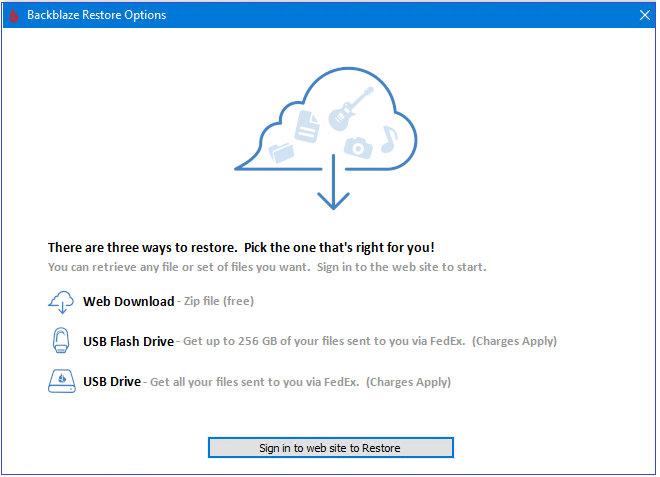Select the USB Flash Drive icon
660x477 pixels.
pyautogui.click(x=61, y=340)
